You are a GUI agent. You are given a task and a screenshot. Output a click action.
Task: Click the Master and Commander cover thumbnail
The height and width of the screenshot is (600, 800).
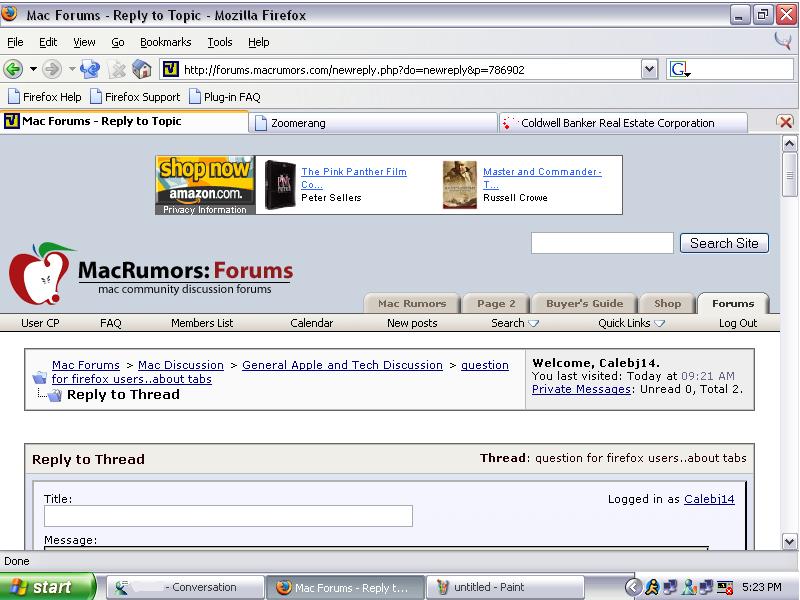click(459, 185)
